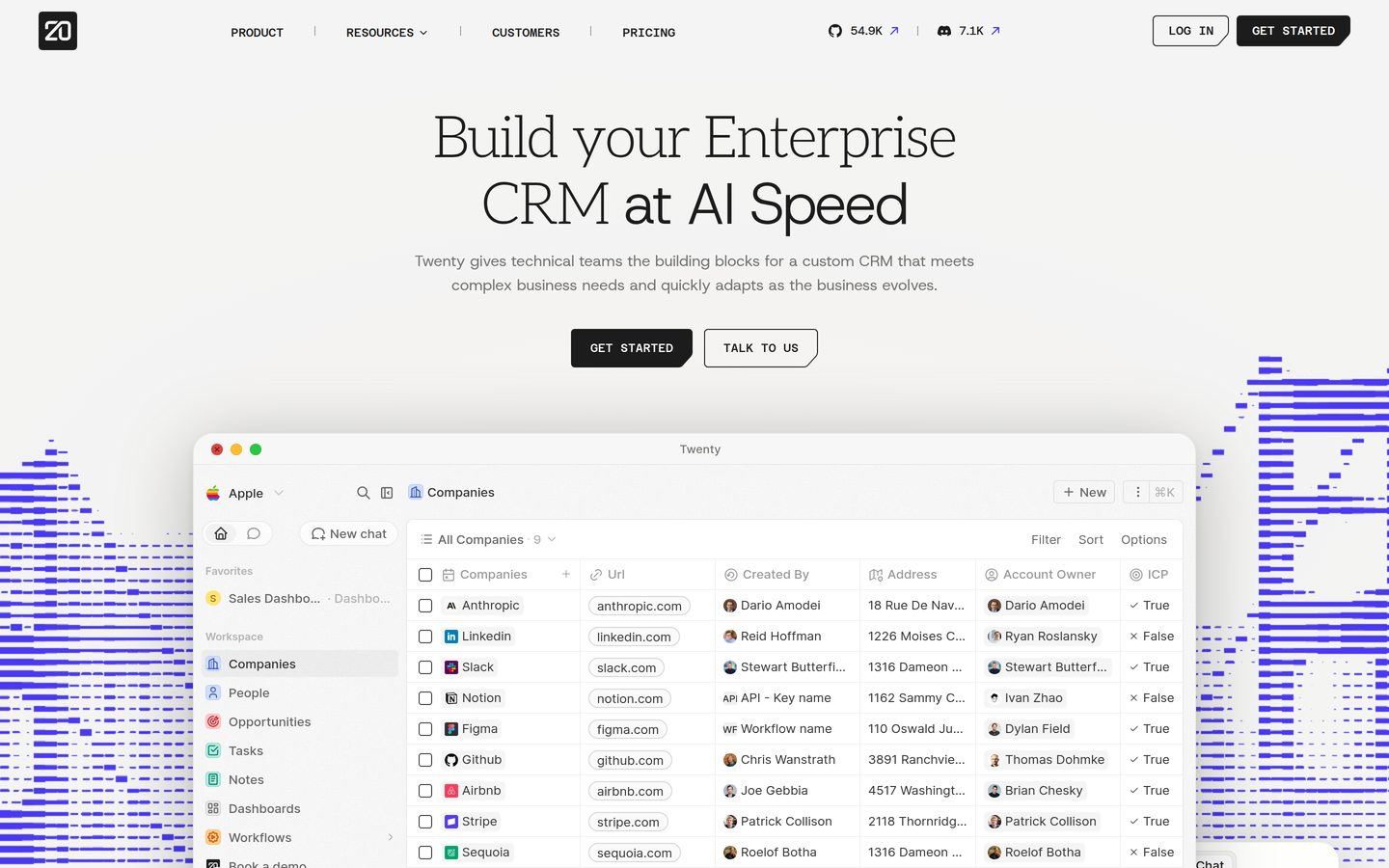Click the Opportunities target icon
The height and width of the screenshot is (868, 1389).
point(213,721)
